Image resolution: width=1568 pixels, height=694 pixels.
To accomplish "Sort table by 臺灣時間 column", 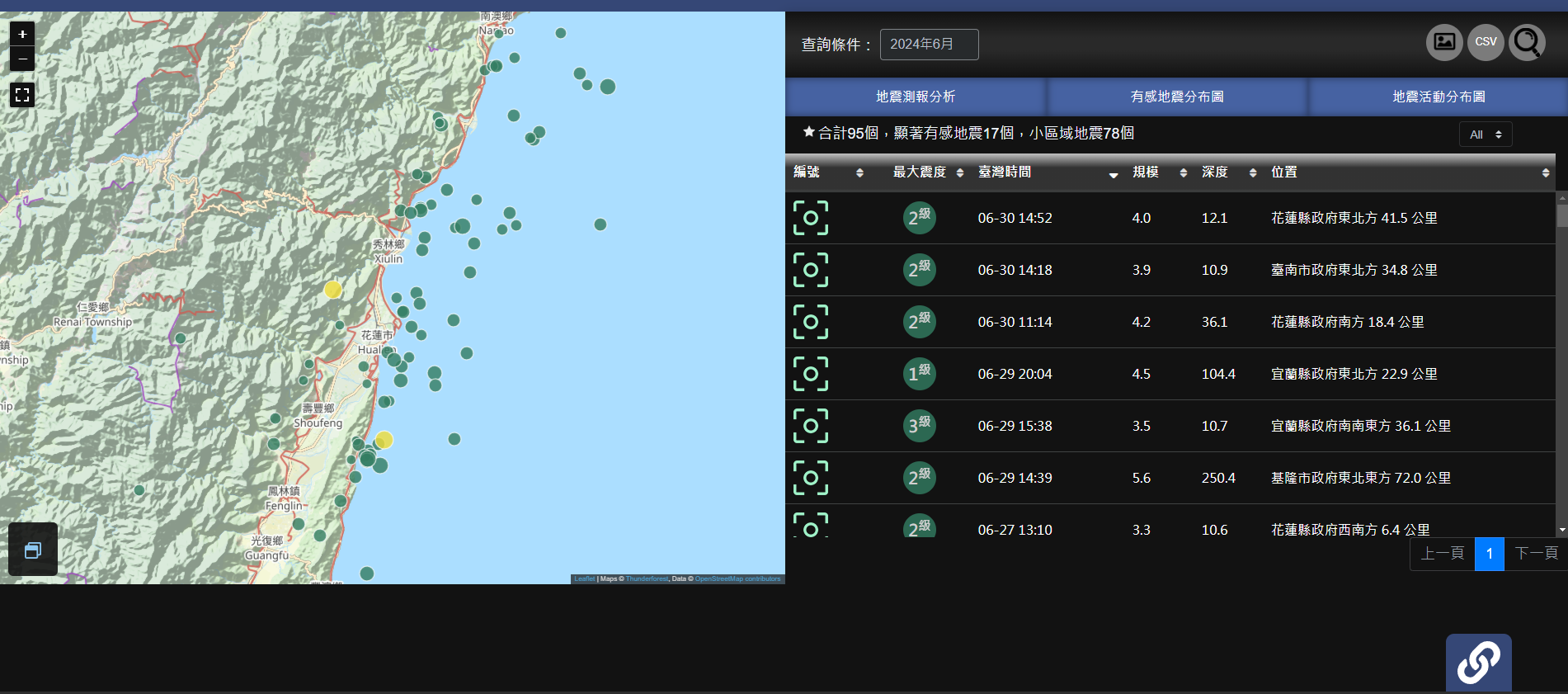I will [1046, 172].
